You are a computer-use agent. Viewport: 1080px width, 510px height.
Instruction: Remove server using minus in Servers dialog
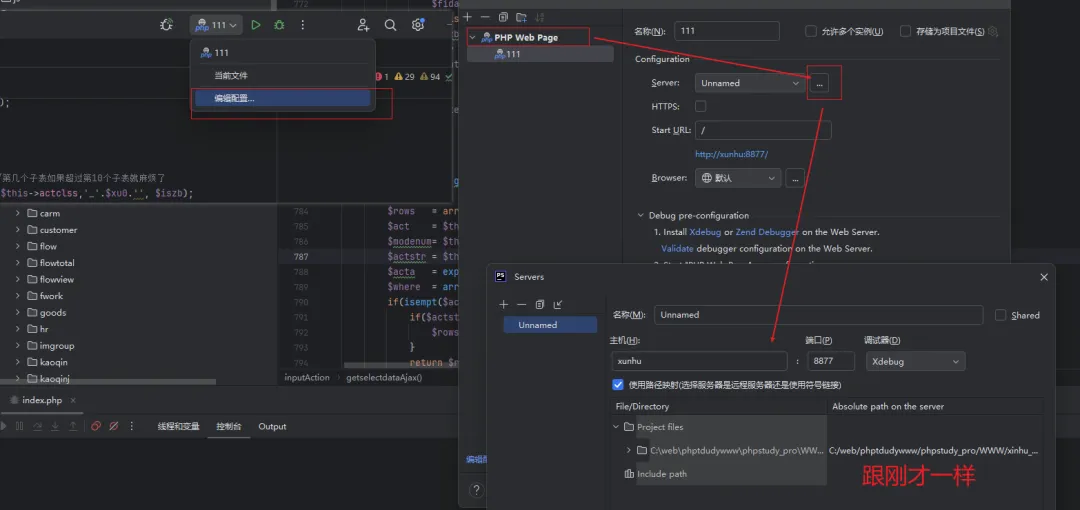[521, 304]
